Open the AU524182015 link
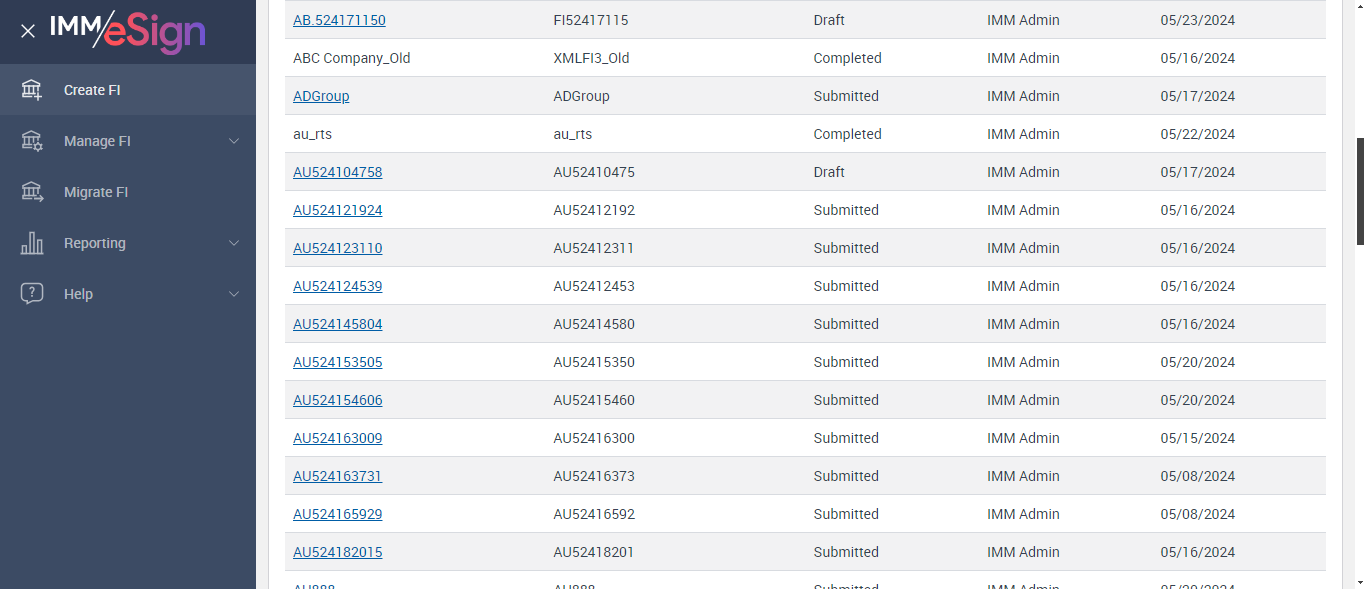This screenshot has height=589, width=1366. click(337, 552)
